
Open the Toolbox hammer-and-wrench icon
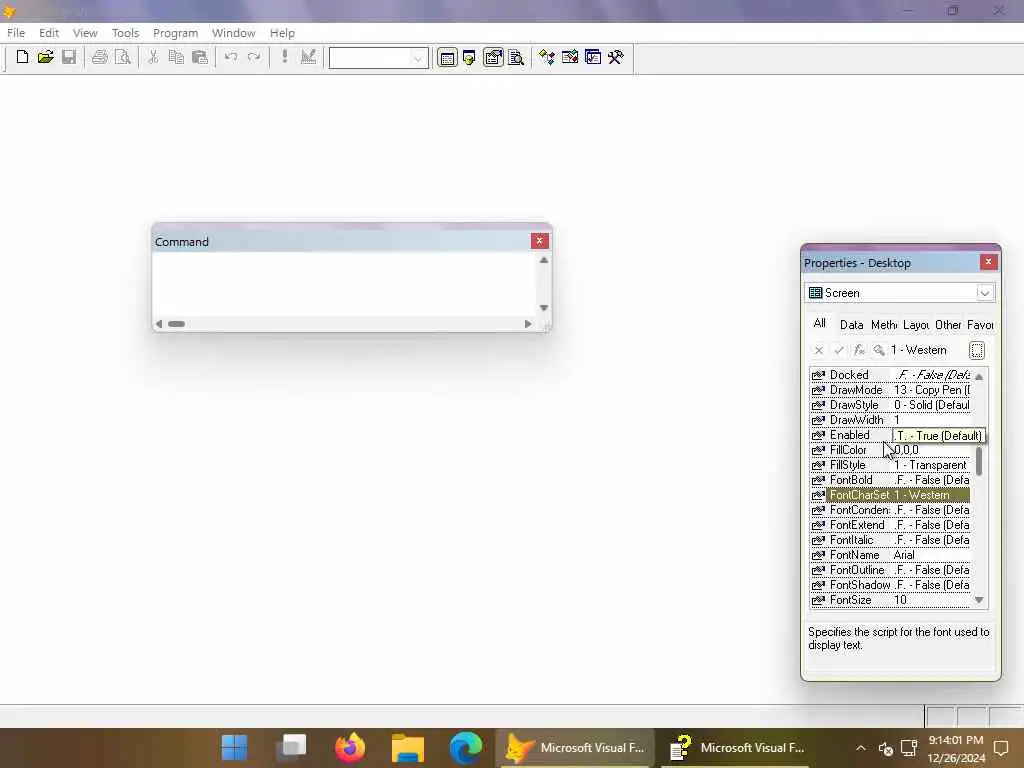(x=616, y=58)
